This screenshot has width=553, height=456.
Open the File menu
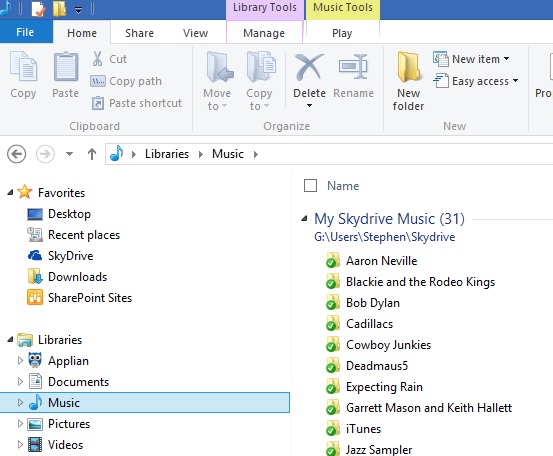[25, 32]
